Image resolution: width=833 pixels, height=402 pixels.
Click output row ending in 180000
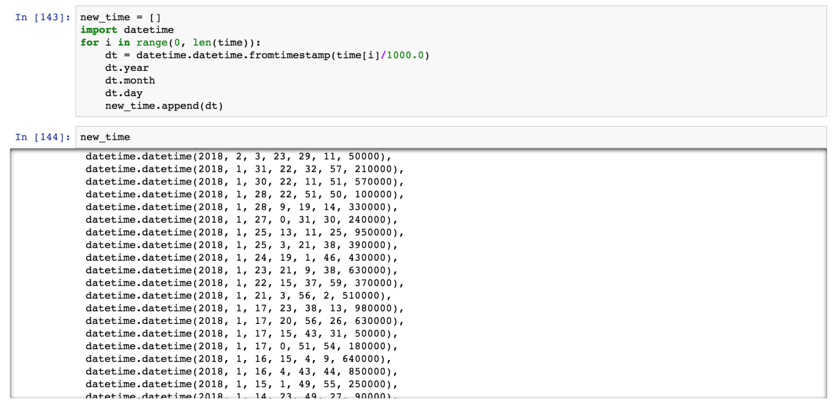(241, 346)
